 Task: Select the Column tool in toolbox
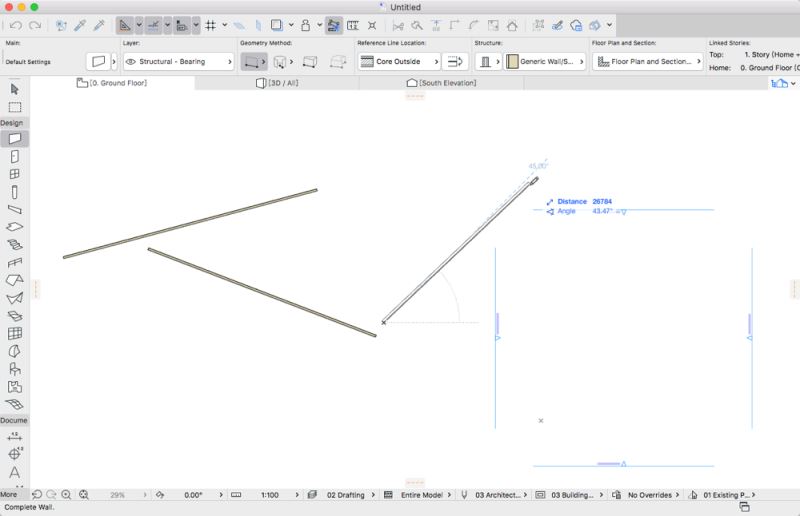pos(14,192)
